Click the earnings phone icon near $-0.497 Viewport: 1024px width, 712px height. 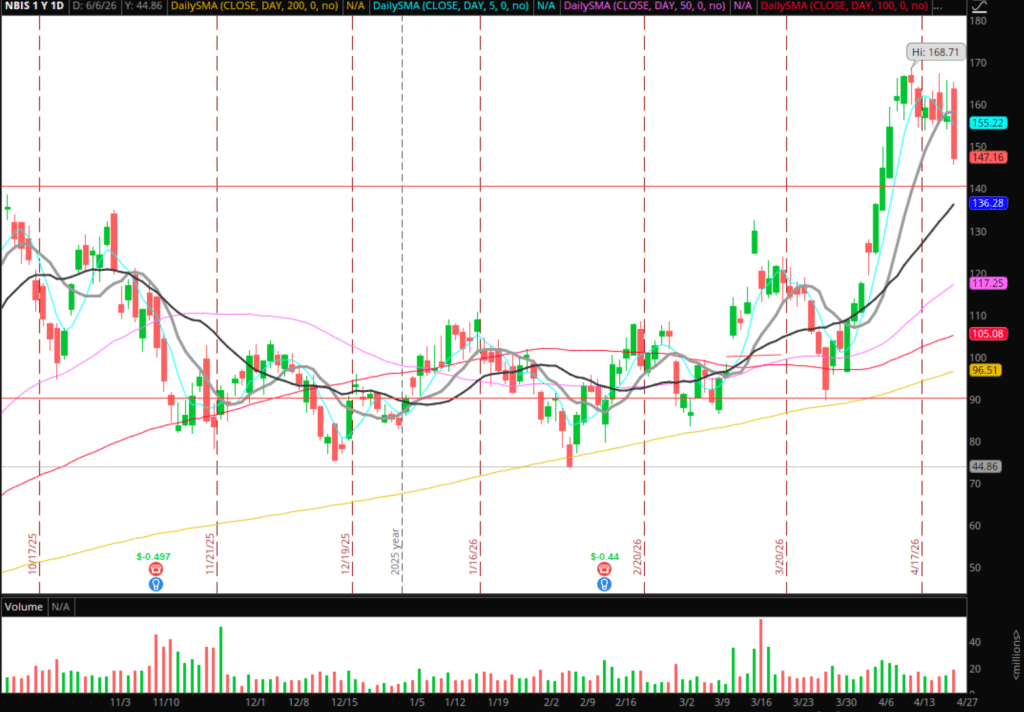click(156, 568)
